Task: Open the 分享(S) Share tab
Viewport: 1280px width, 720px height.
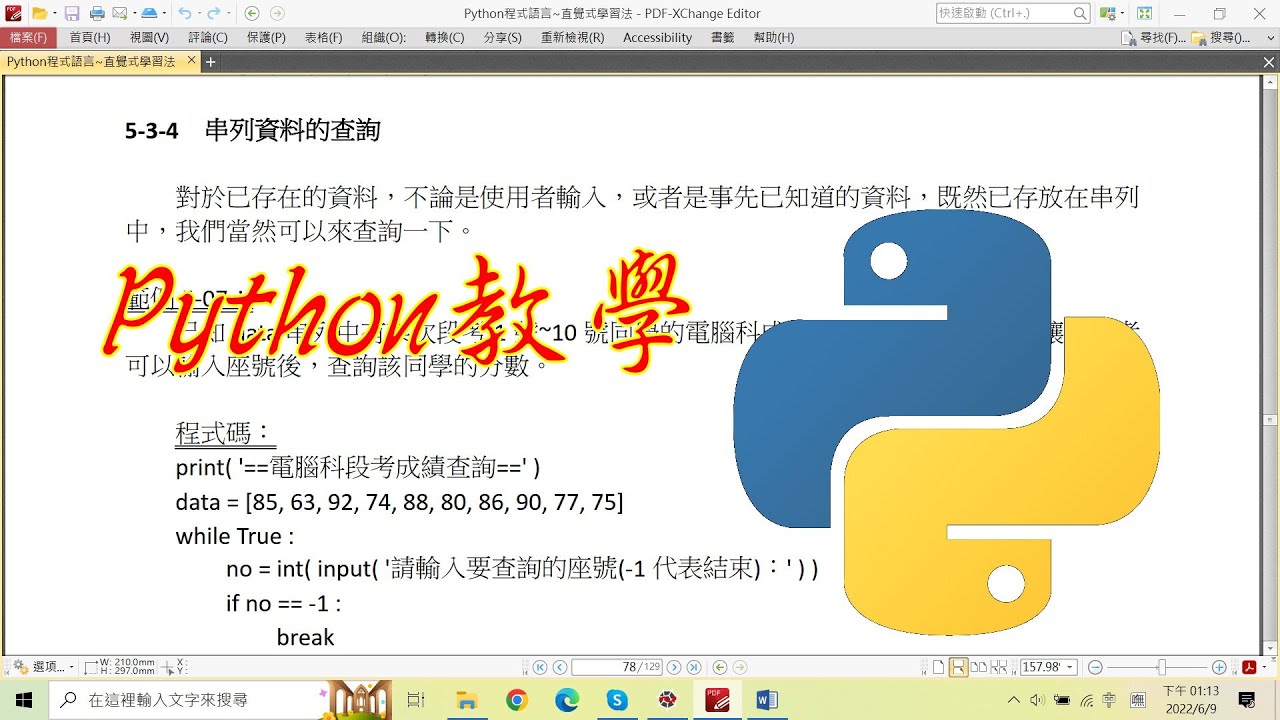Action: pos(502,38)
